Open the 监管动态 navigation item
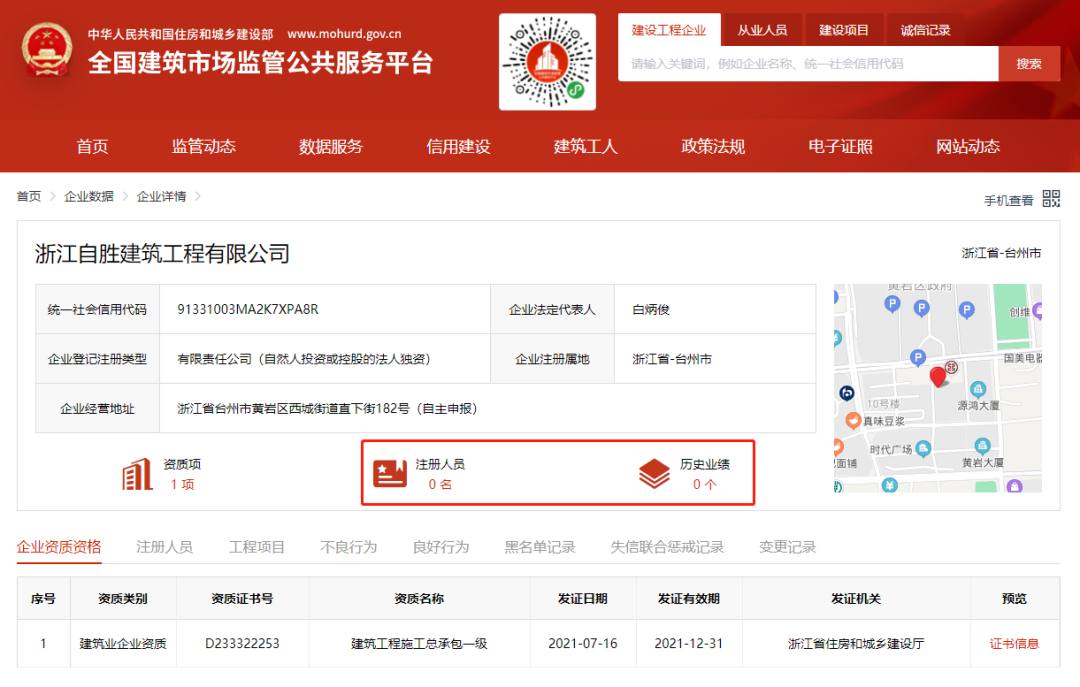Viewport: 1080px width, 687px height. click(x=203, y=146)
